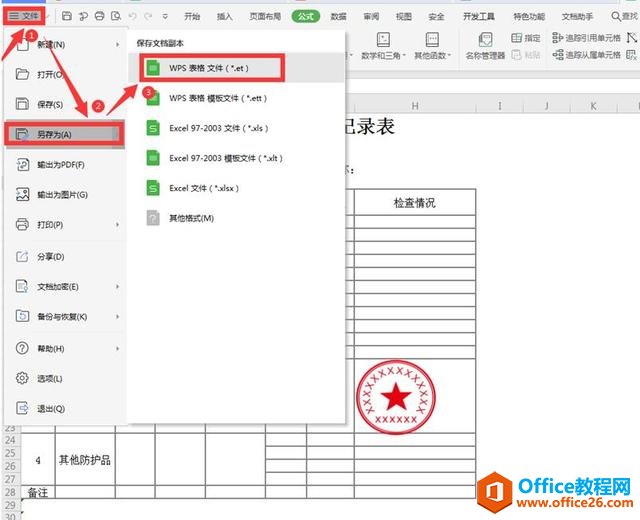Open the 数学和三角 functions dropdown

click(x=383, y=46)
